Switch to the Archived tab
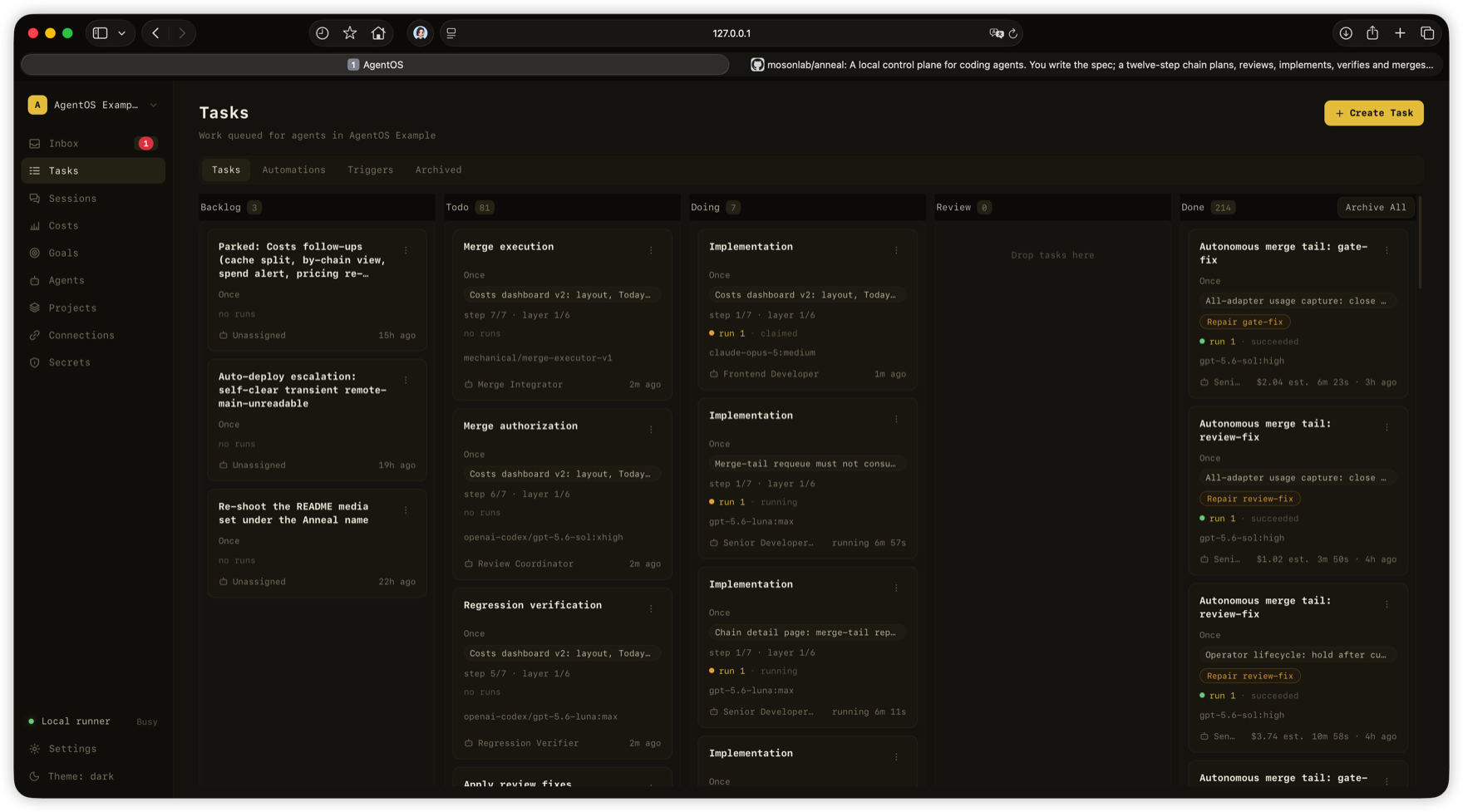1463x812 pixels. (x=438, y=170)
